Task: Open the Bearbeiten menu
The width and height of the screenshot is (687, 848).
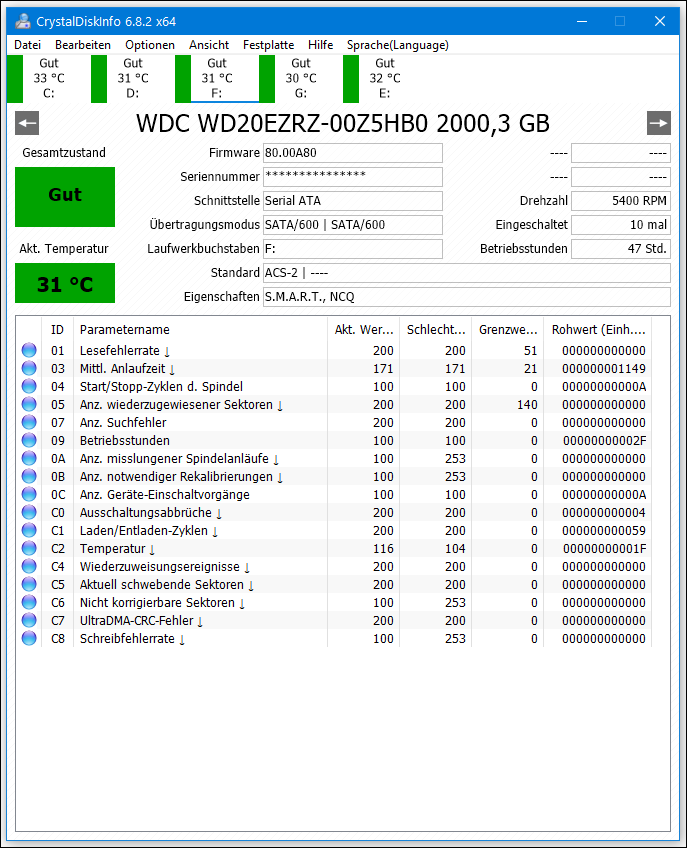Action: (83, 45)
